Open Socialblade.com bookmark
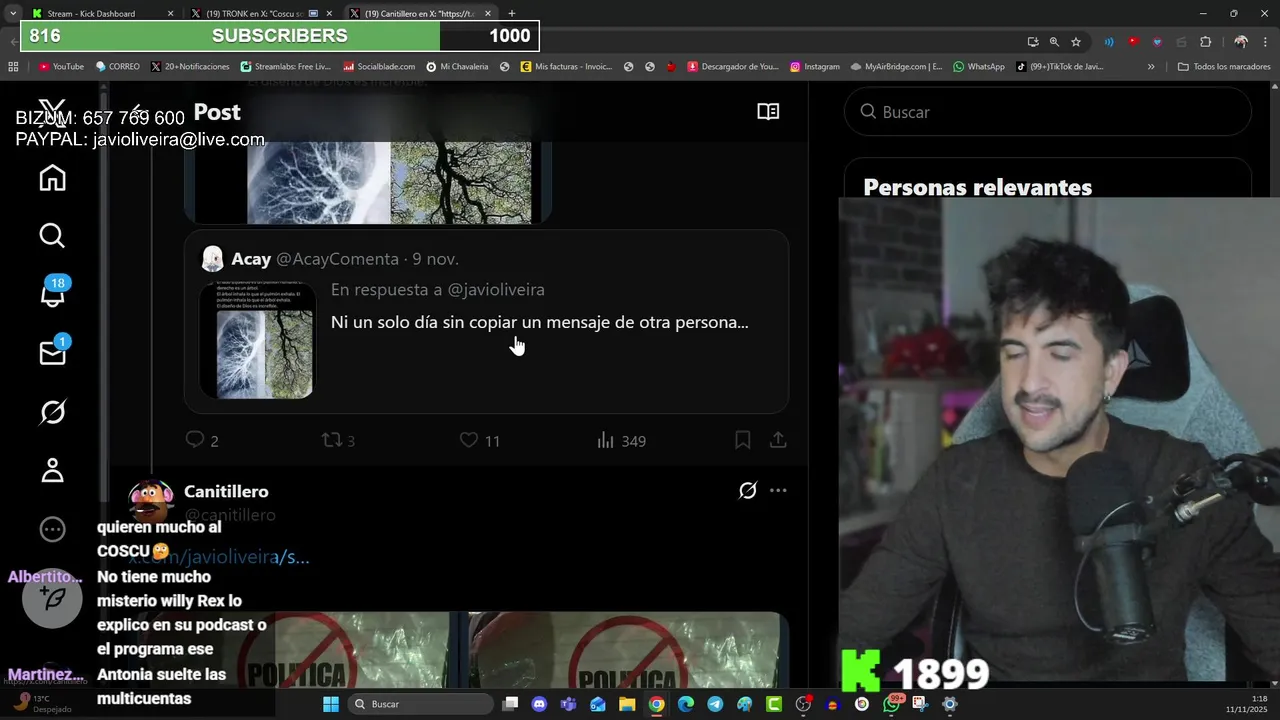Screen dimensions: 1280x720 point(379,67)
